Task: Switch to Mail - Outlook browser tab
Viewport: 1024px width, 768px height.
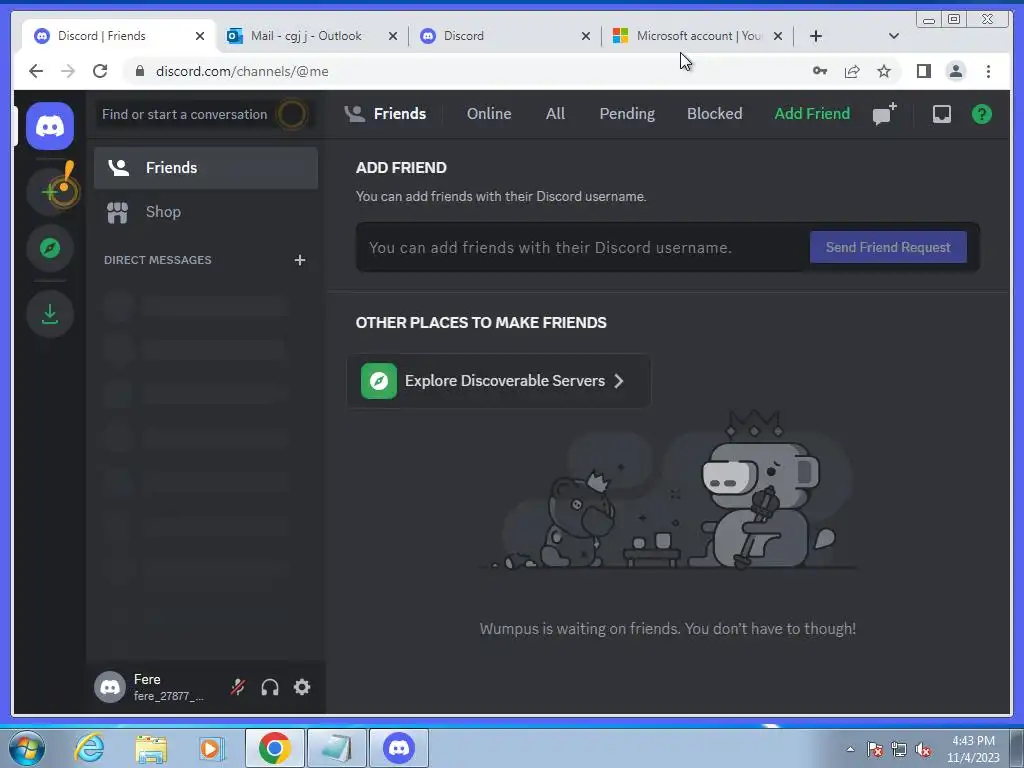Action: (x=312, y=36)
